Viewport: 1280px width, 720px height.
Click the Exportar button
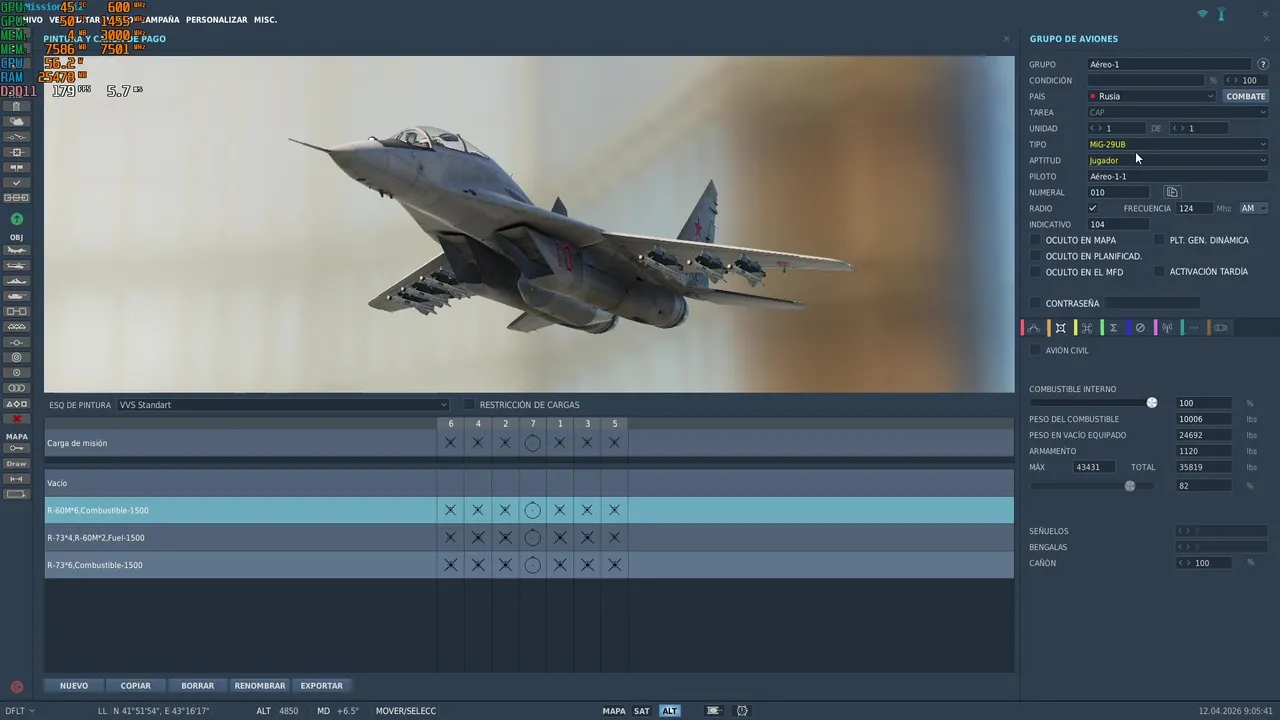coord(322,686)
